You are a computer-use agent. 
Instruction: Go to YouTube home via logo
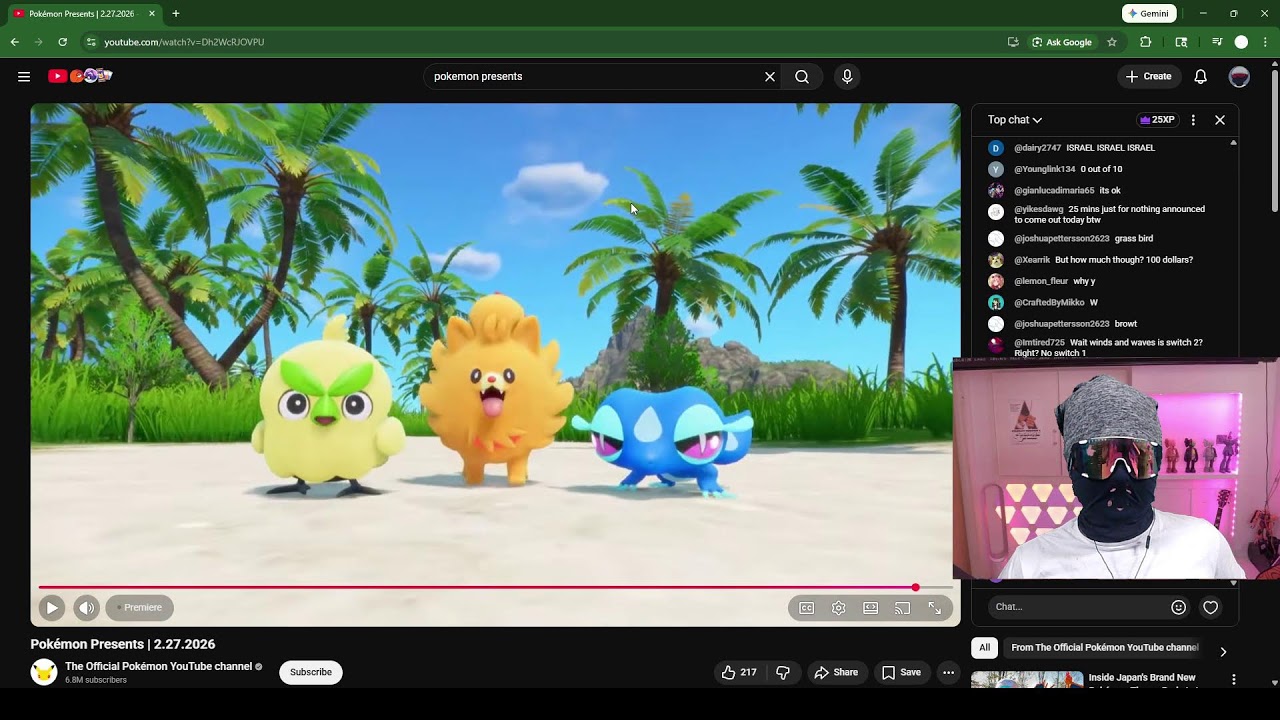click(80, 76)
